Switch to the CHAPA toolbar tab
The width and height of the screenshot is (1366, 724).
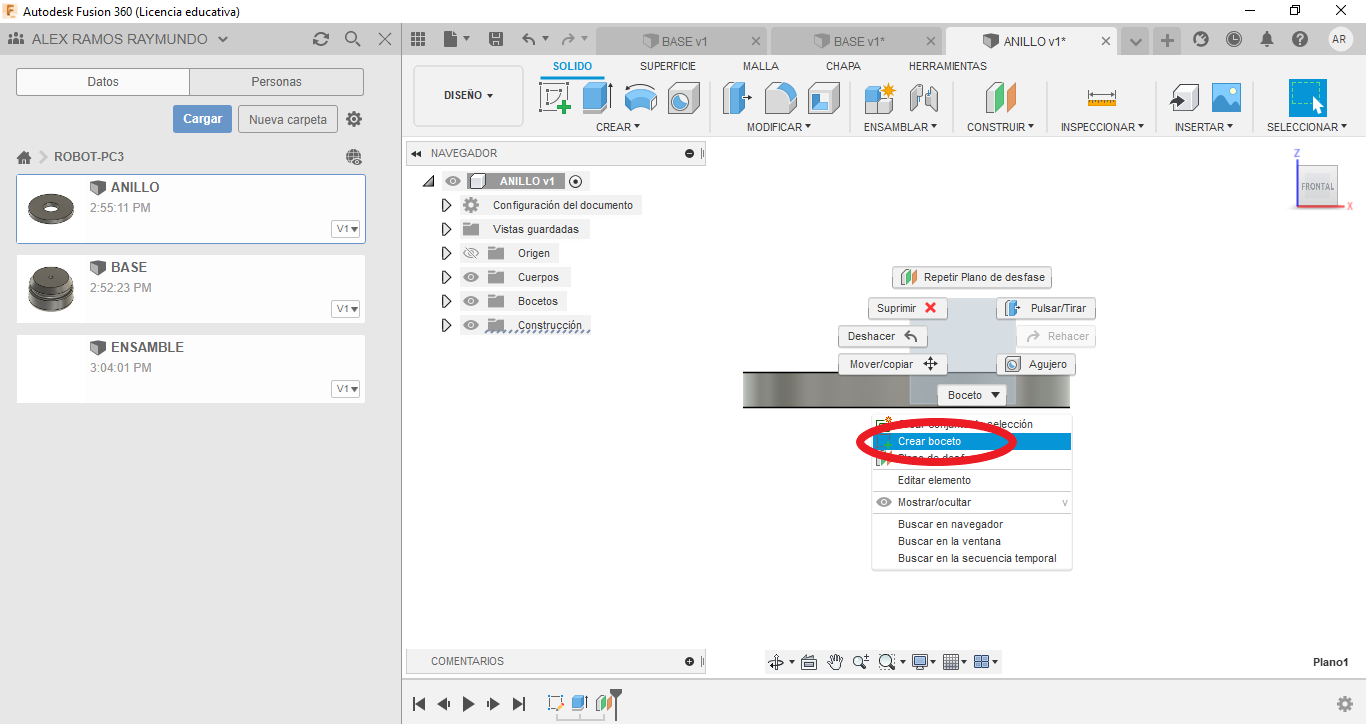(x=843, y=66)
